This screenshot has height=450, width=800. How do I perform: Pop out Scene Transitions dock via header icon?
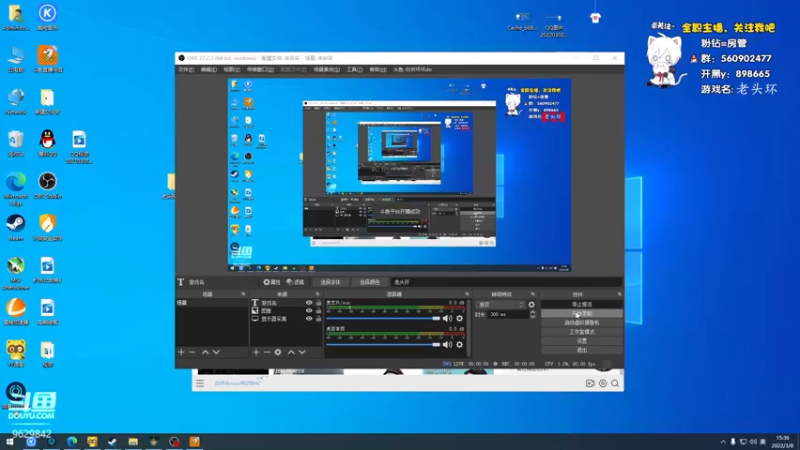point(533,294)
